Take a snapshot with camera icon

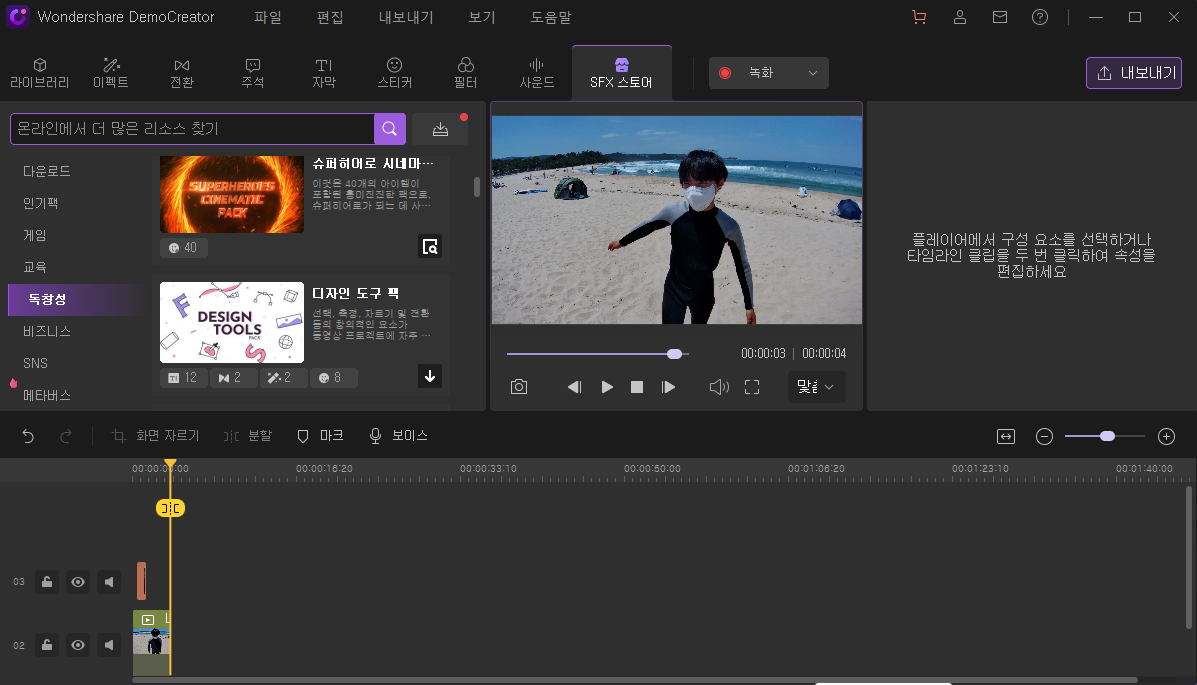pyautogui.click(x=519, y=387)
